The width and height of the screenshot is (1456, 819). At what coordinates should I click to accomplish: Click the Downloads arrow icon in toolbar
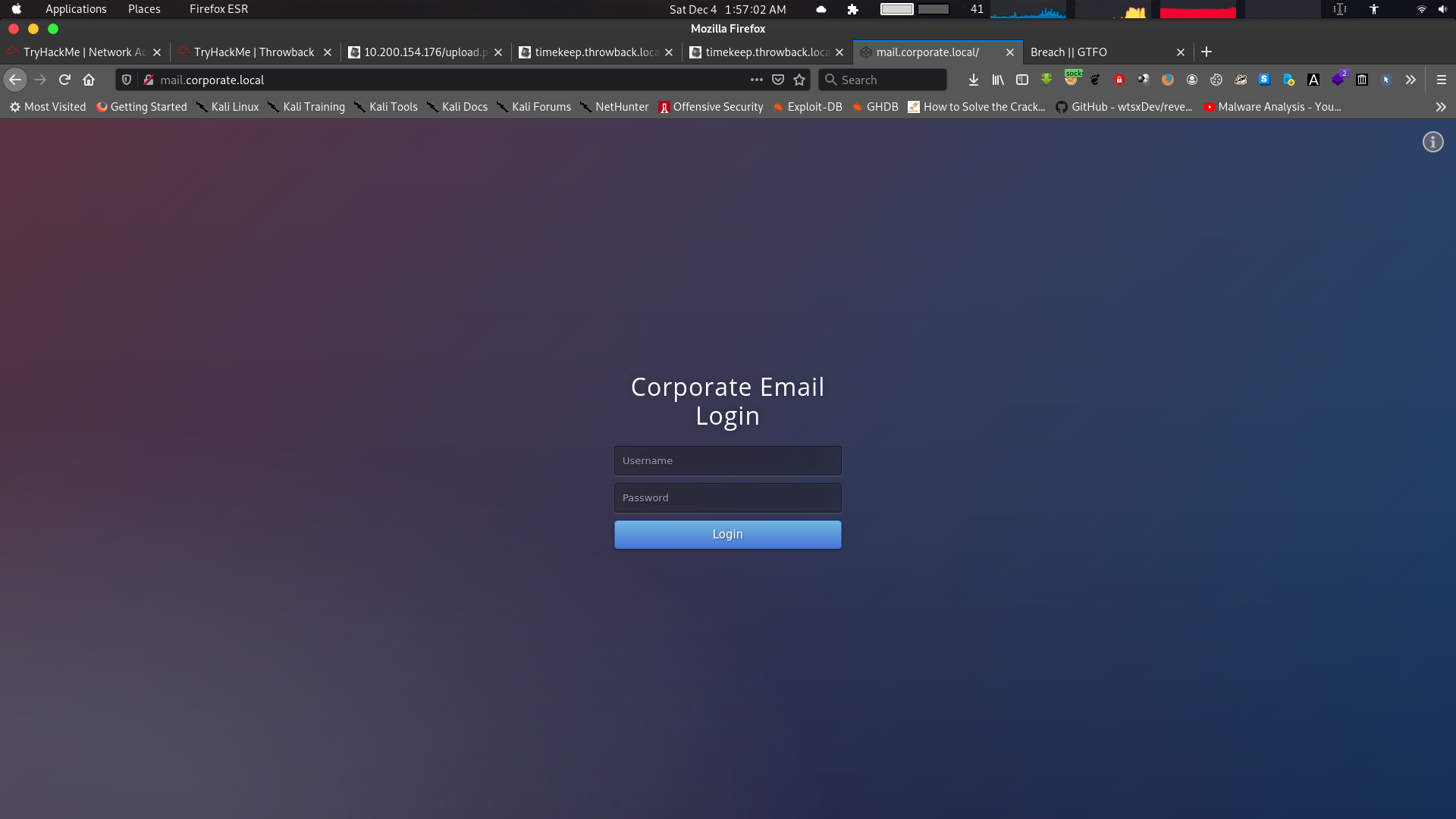(x=974, y=80)
